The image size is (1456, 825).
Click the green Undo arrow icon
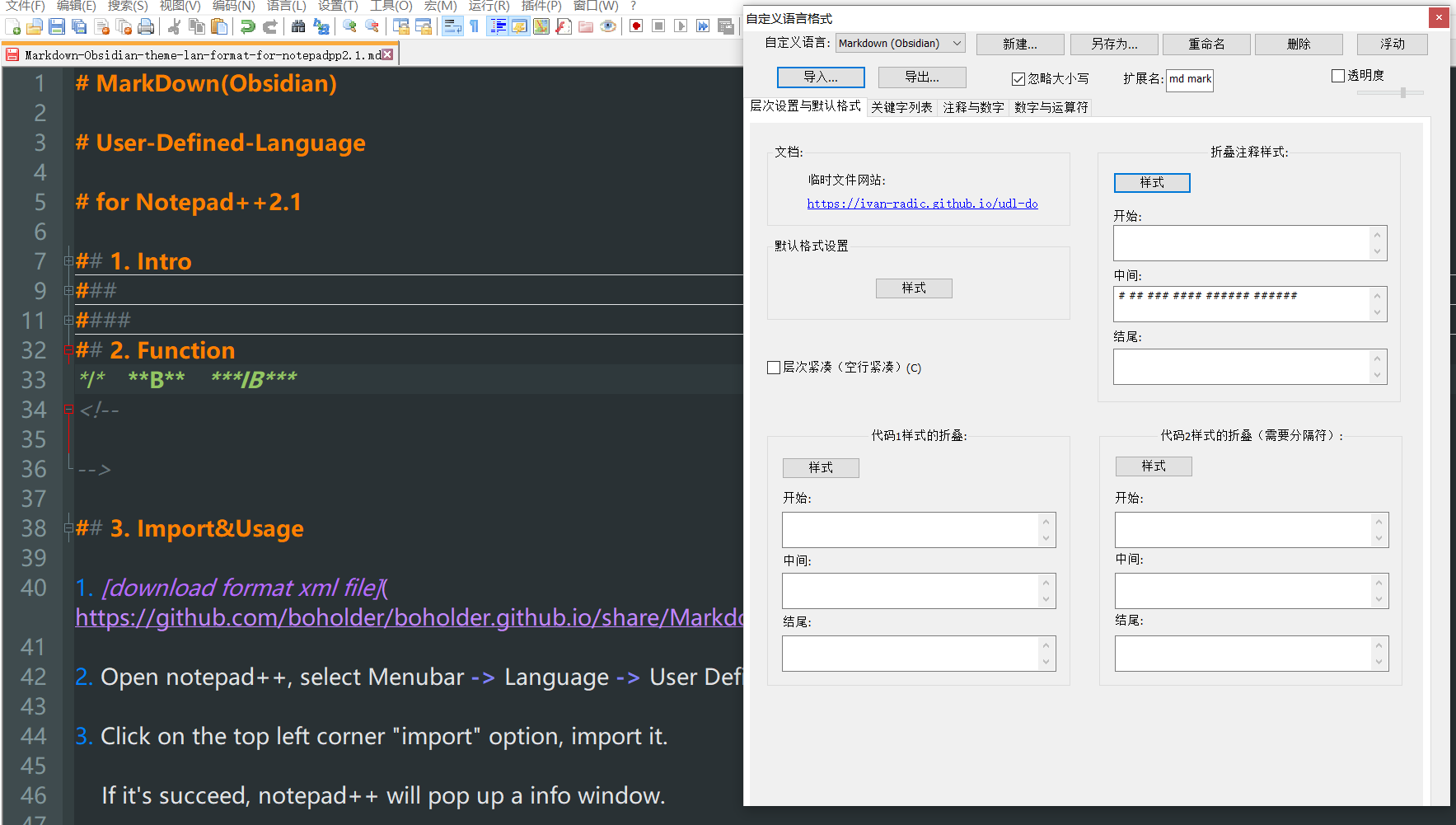248,26
